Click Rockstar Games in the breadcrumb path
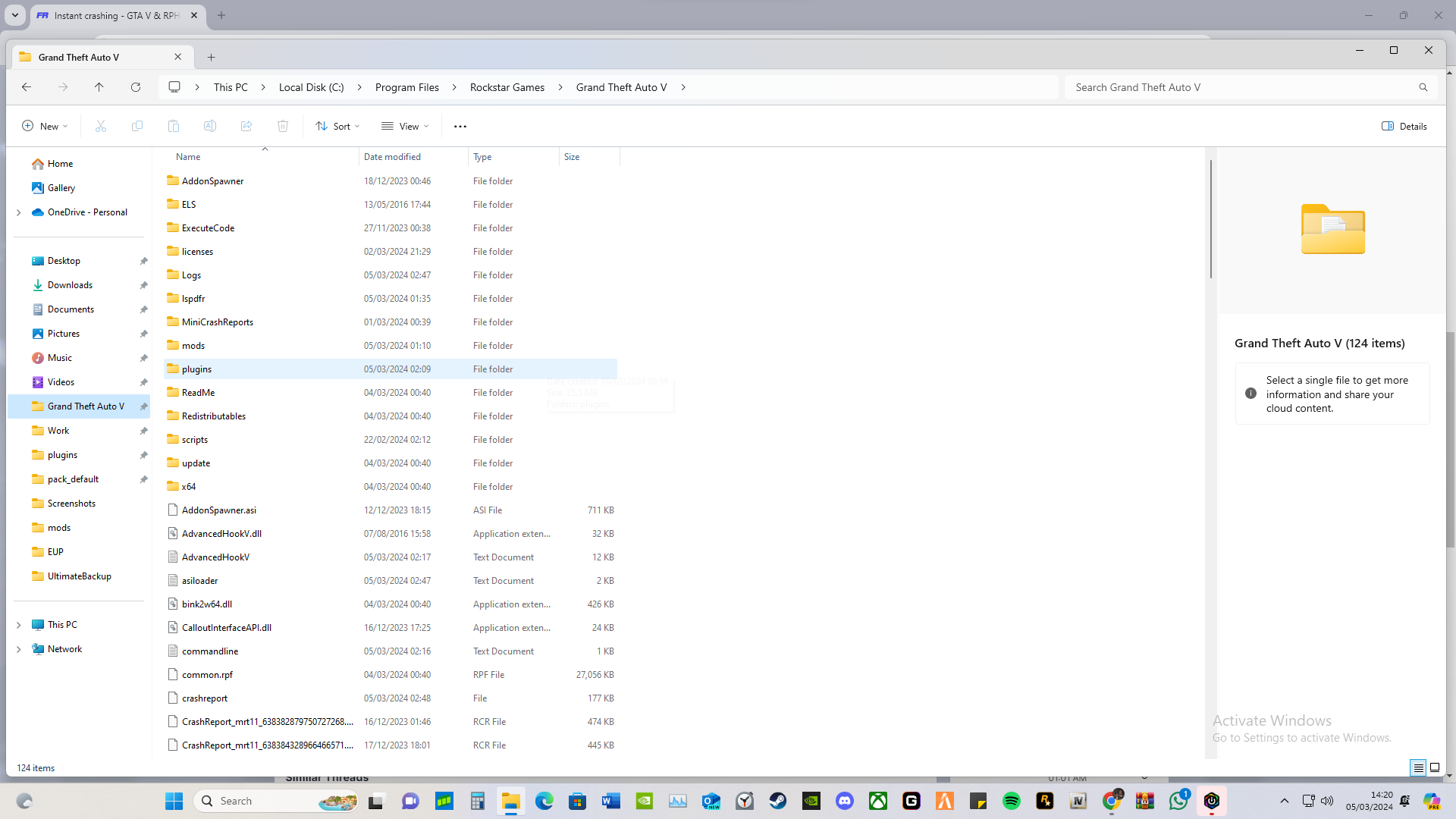 click(x=507, y=87)
